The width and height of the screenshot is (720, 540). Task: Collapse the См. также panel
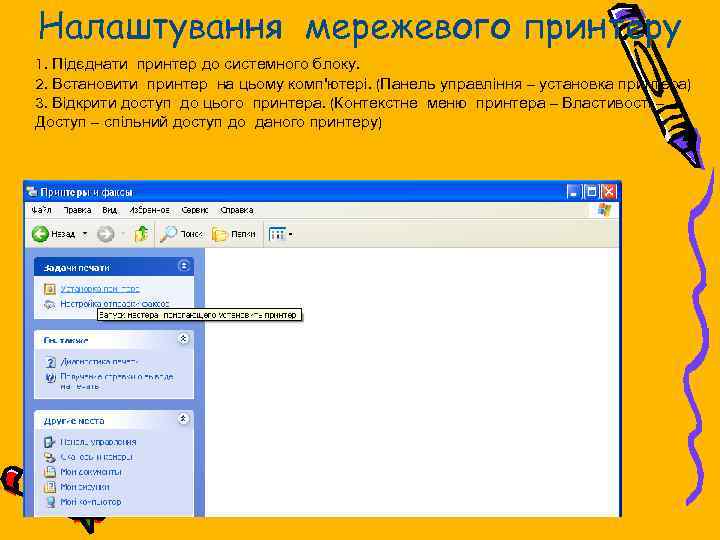point(183,339)
